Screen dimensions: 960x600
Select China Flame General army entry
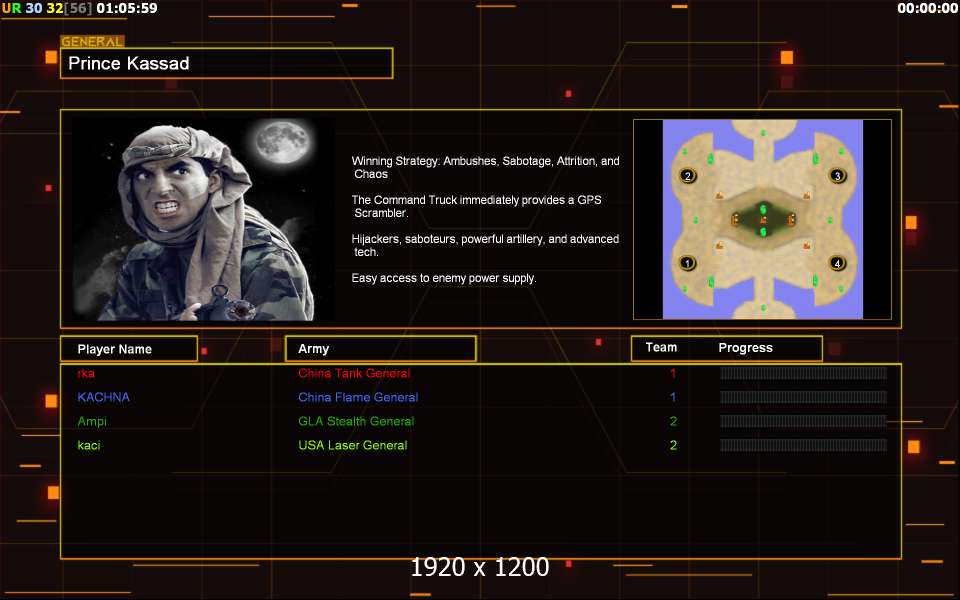click(358, 397)
